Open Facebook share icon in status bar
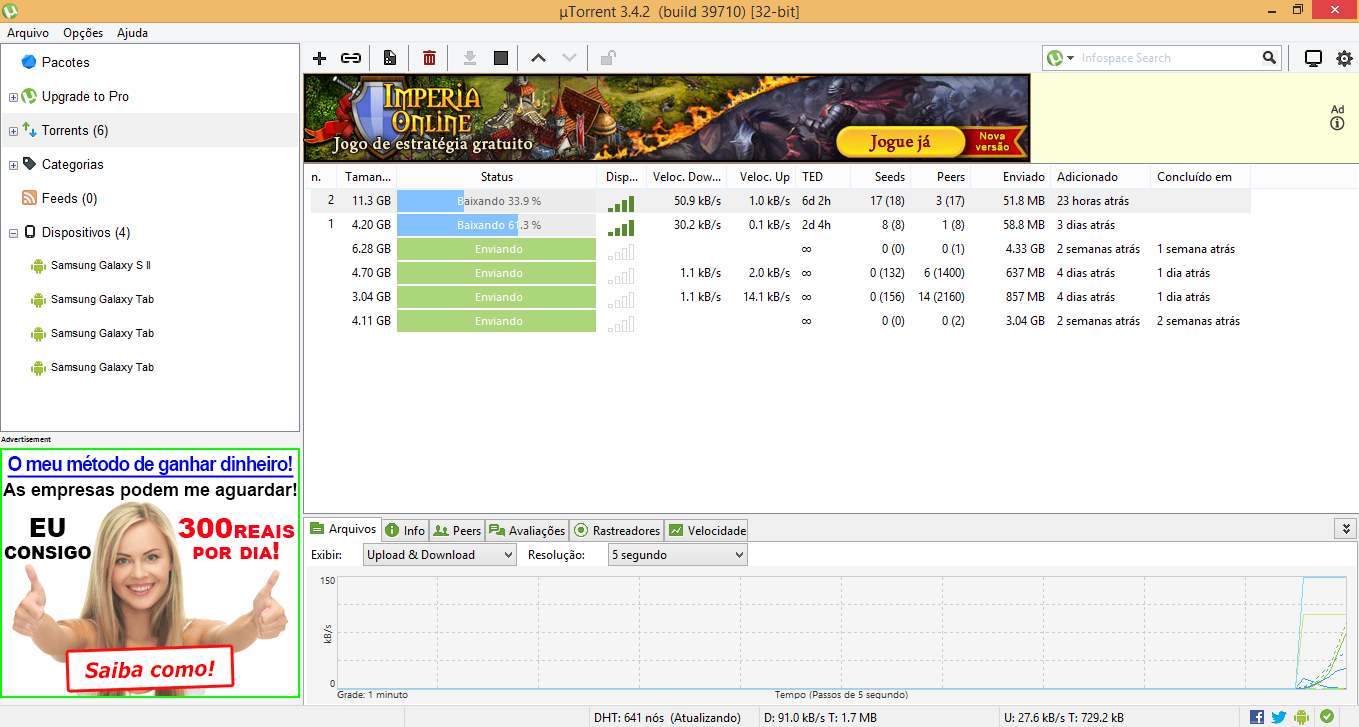 [x=1257, y=716]
